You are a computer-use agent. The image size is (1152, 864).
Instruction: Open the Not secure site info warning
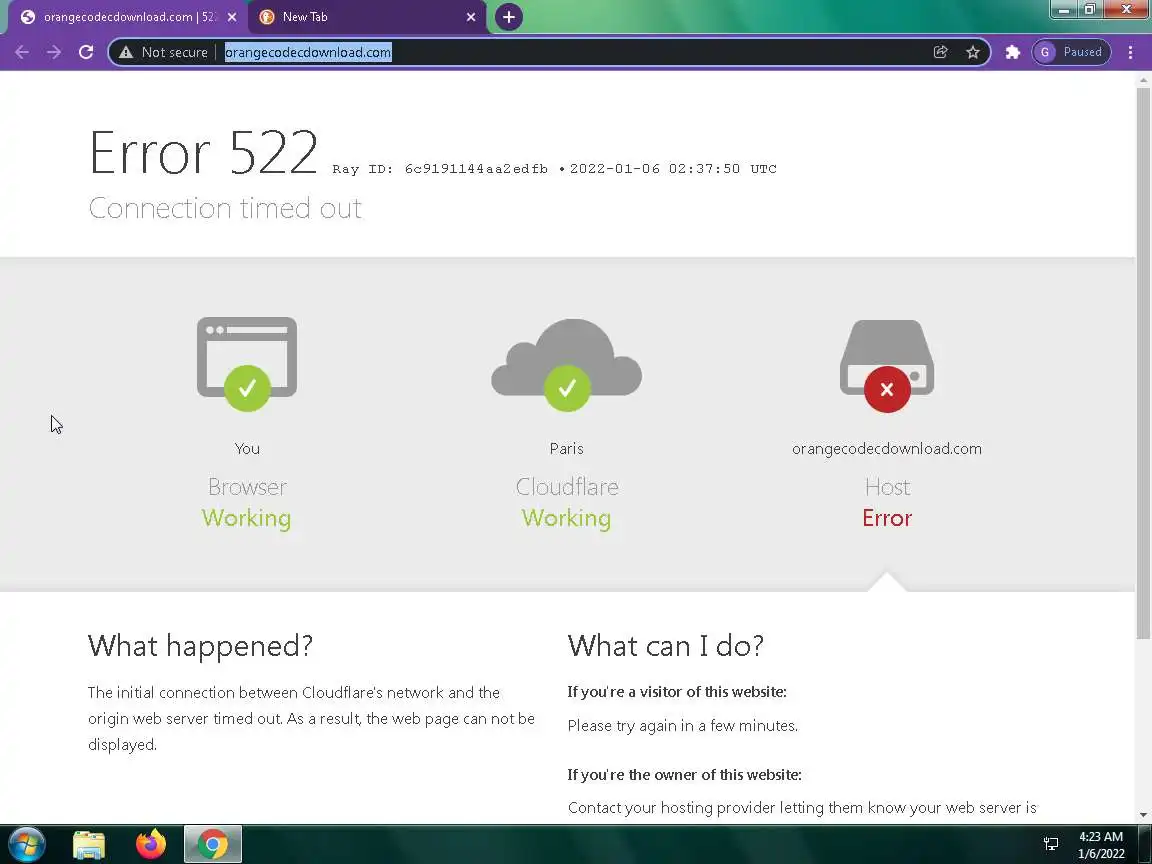(x=164, y=52)
